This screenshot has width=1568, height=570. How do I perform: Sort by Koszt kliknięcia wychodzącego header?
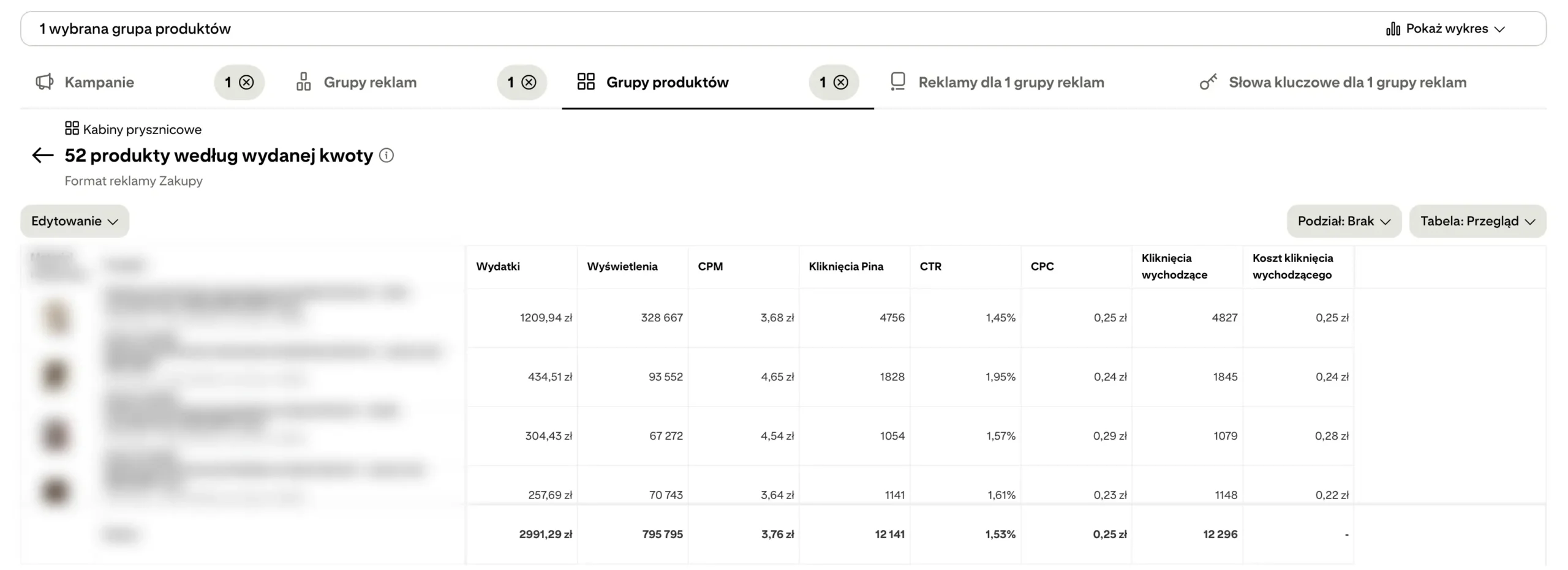pos(1292,266)
